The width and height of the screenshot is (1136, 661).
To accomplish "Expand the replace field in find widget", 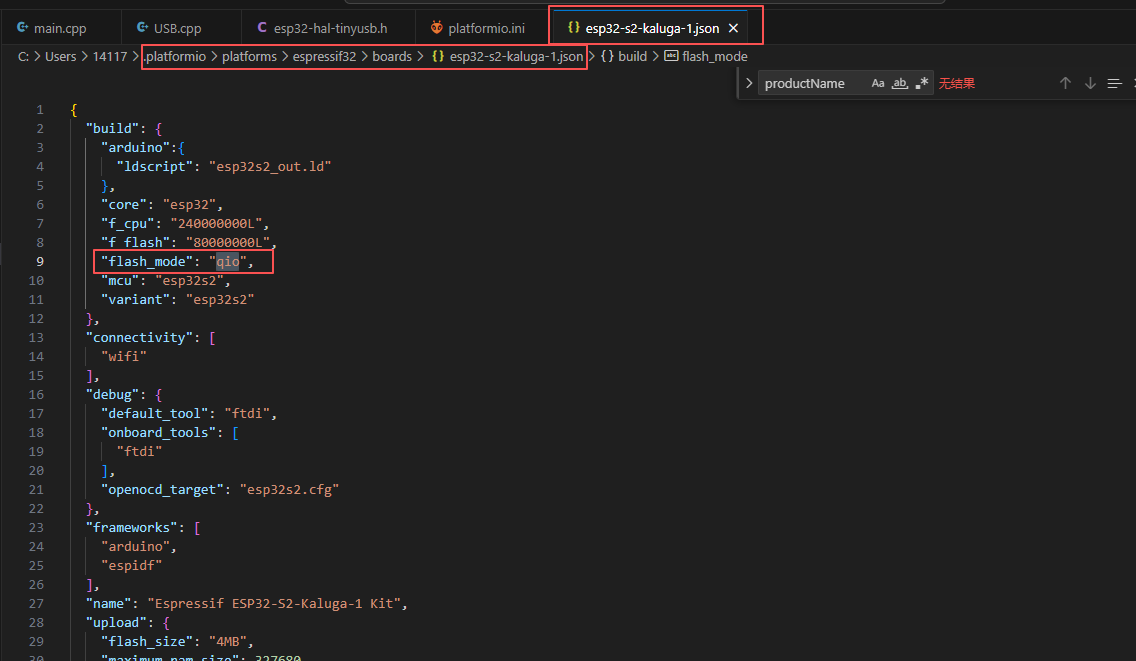I will 749,83.
